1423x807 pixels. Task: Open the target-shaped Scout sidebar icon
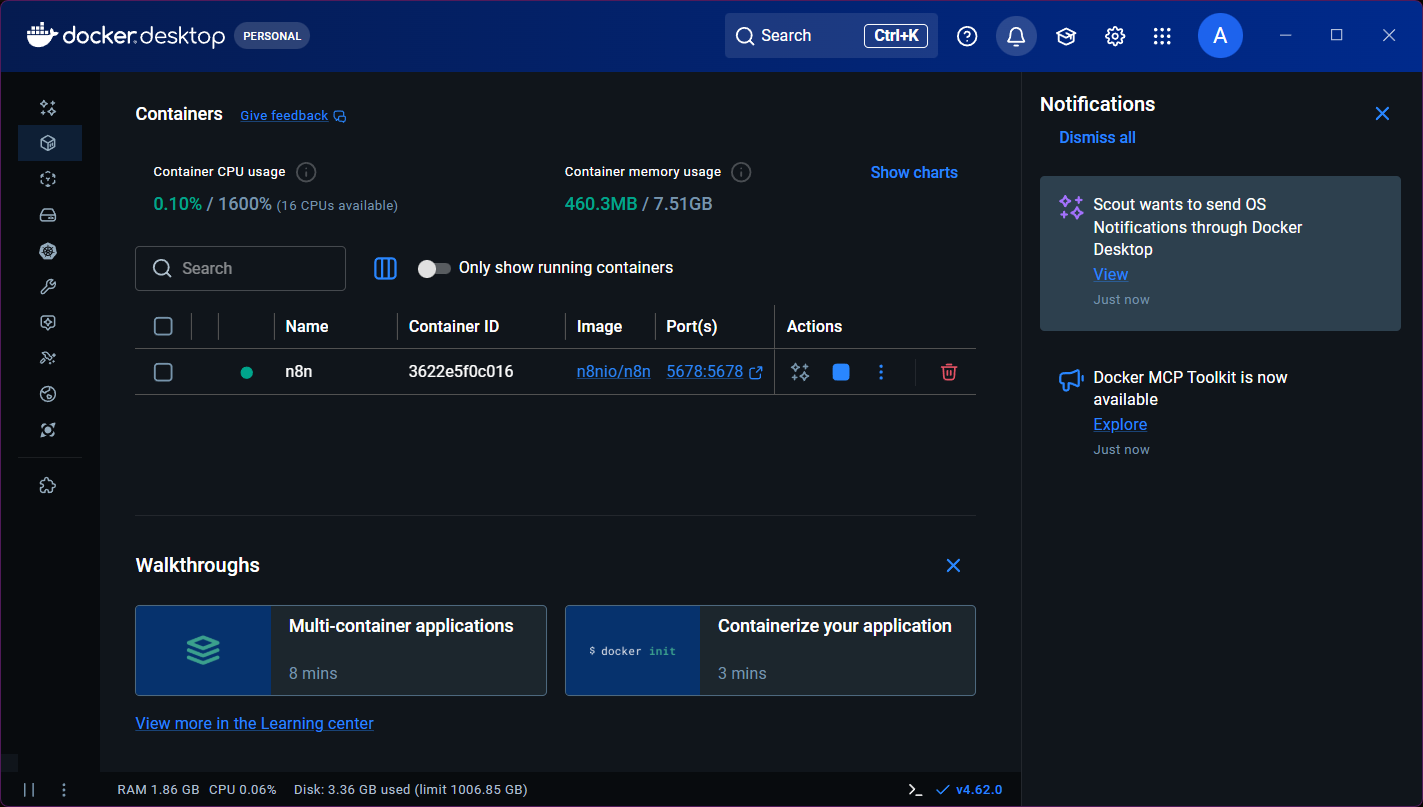48,430
